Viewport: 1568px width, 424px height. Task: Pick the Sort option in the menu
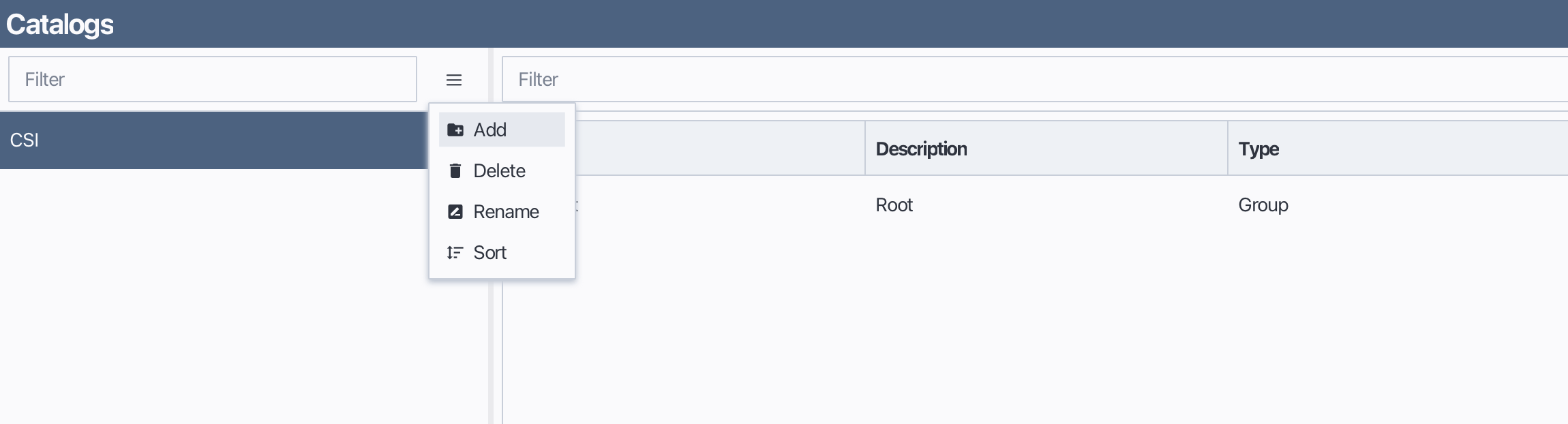pos(489,253)
